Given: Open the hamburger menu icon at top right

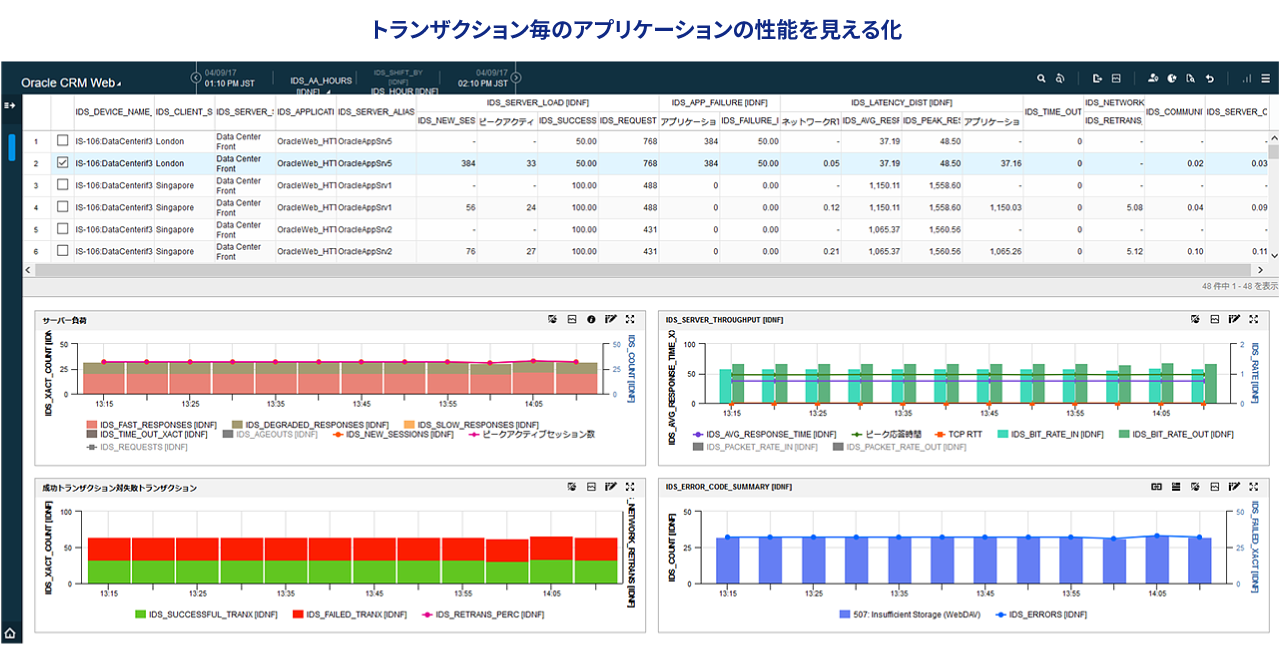Looking at the screenshot, I should coord(1265,78).
